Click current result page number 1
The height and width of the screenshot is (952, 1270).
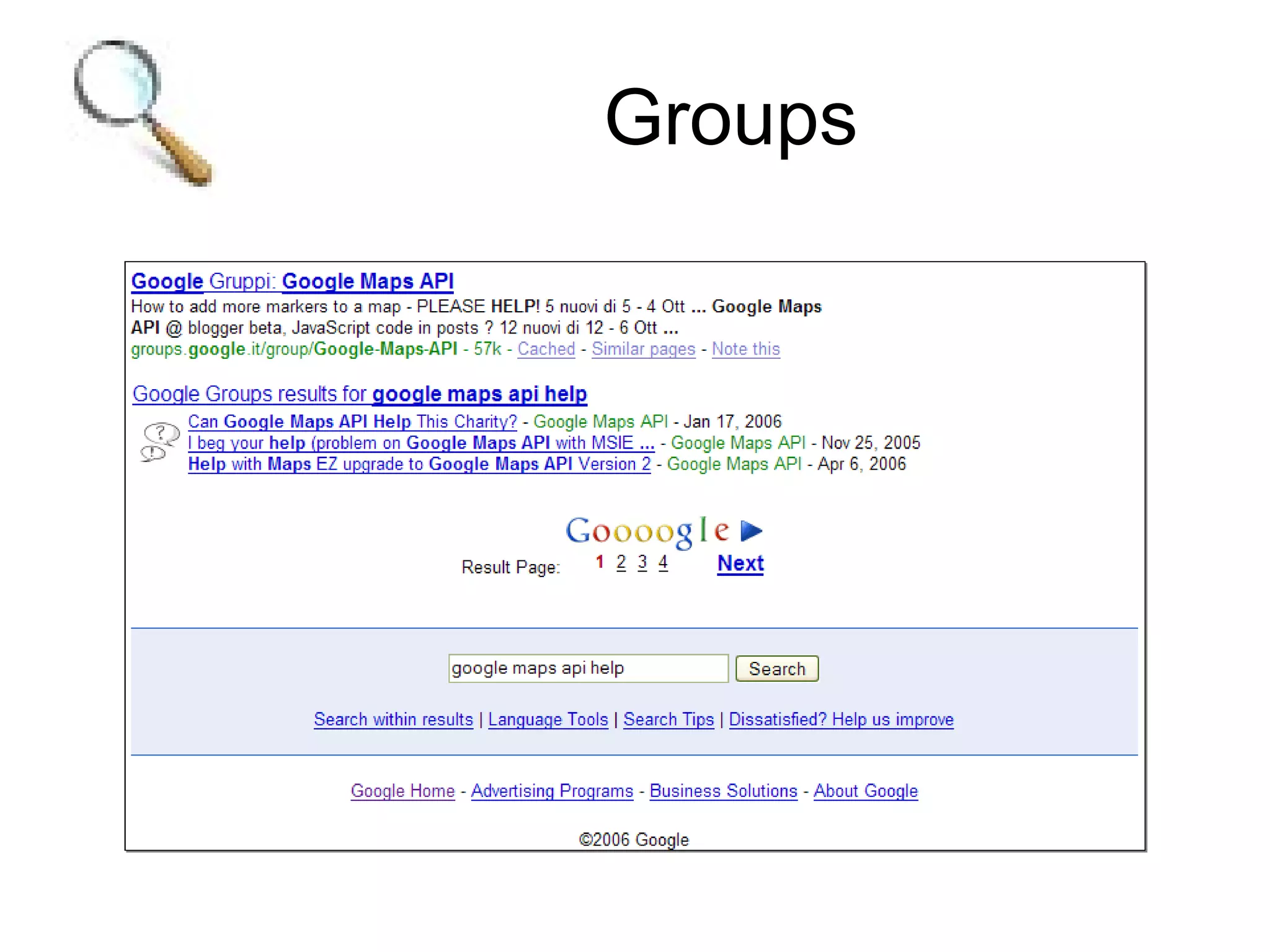coord(600,562)
